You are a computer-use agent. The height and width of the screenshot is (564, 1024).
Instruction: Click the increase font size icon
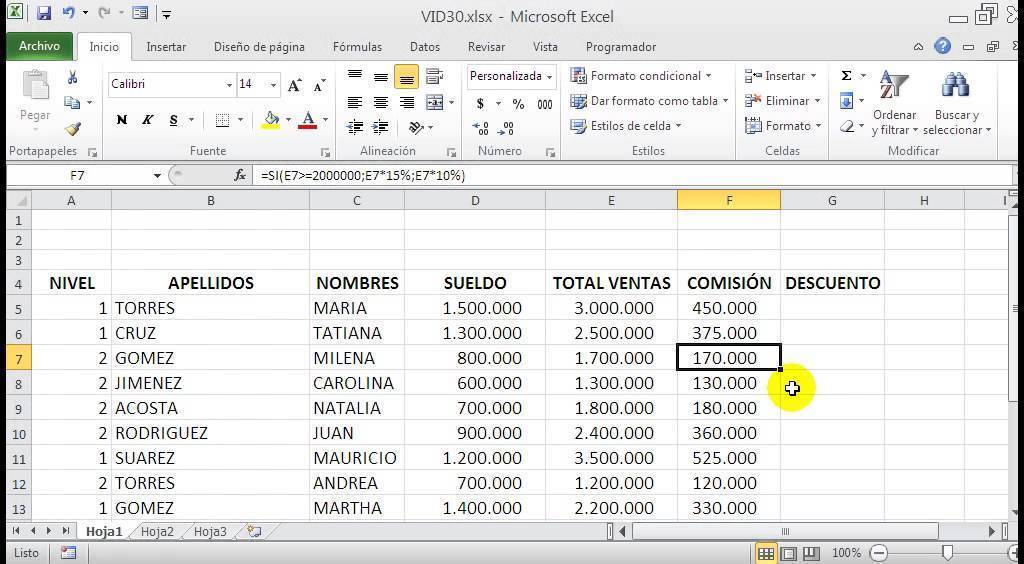tap(295, 86)
